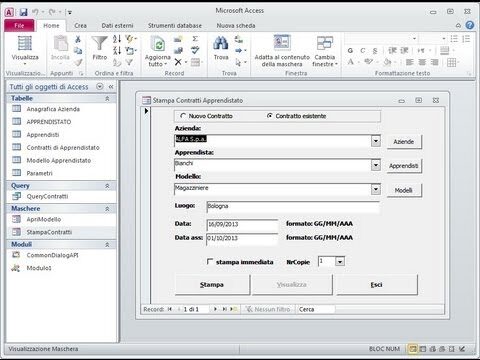This screenshot has width=480, height=360.
Task: Switch to the Strumenti database tab
Action: click(x=175, y=25)
